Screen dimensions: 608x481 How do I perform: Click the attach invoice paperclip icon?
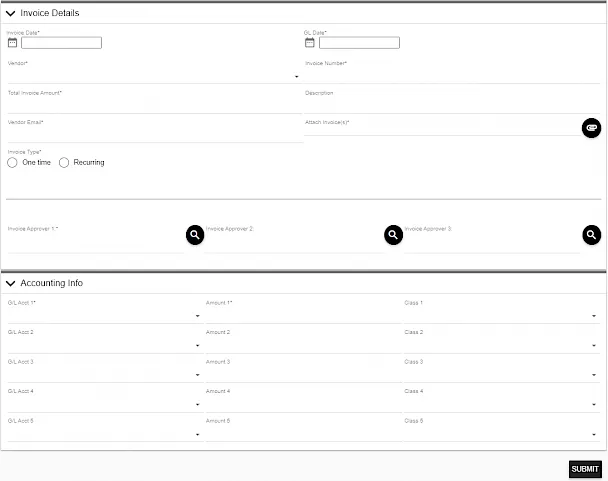point(591,128)
